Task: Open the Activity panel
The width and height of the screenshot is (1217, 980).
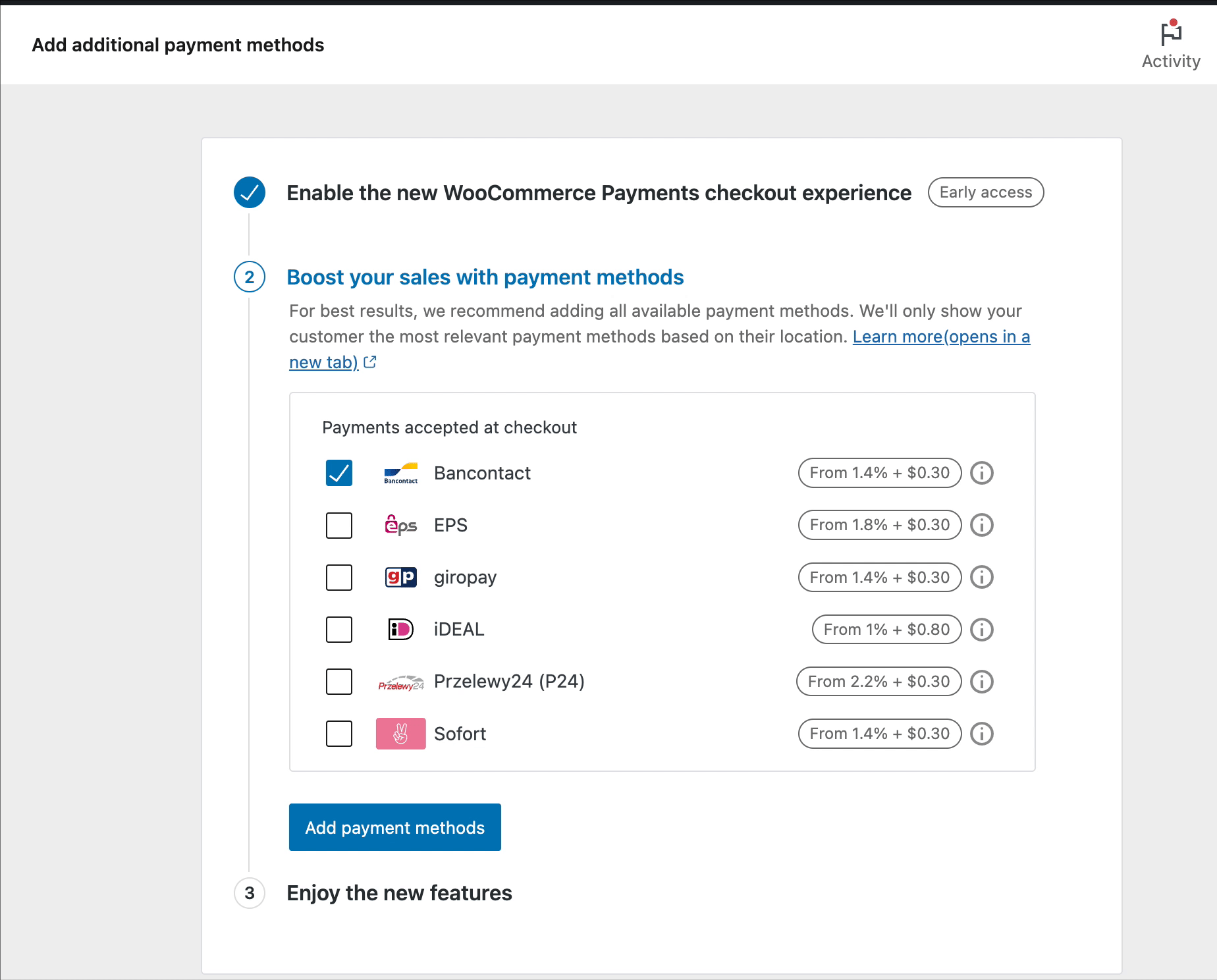Action: (1171, 43)
